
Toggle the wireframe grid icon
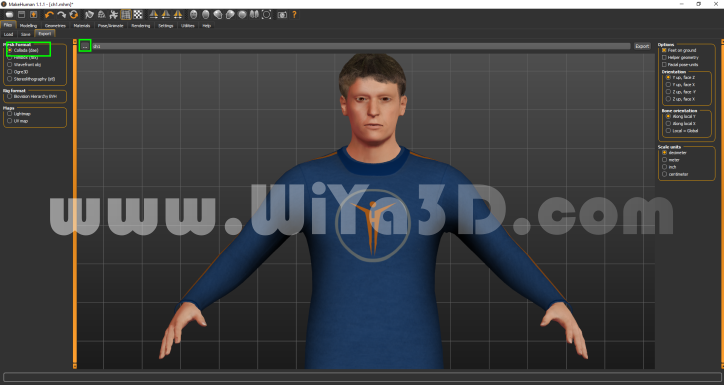126,15
